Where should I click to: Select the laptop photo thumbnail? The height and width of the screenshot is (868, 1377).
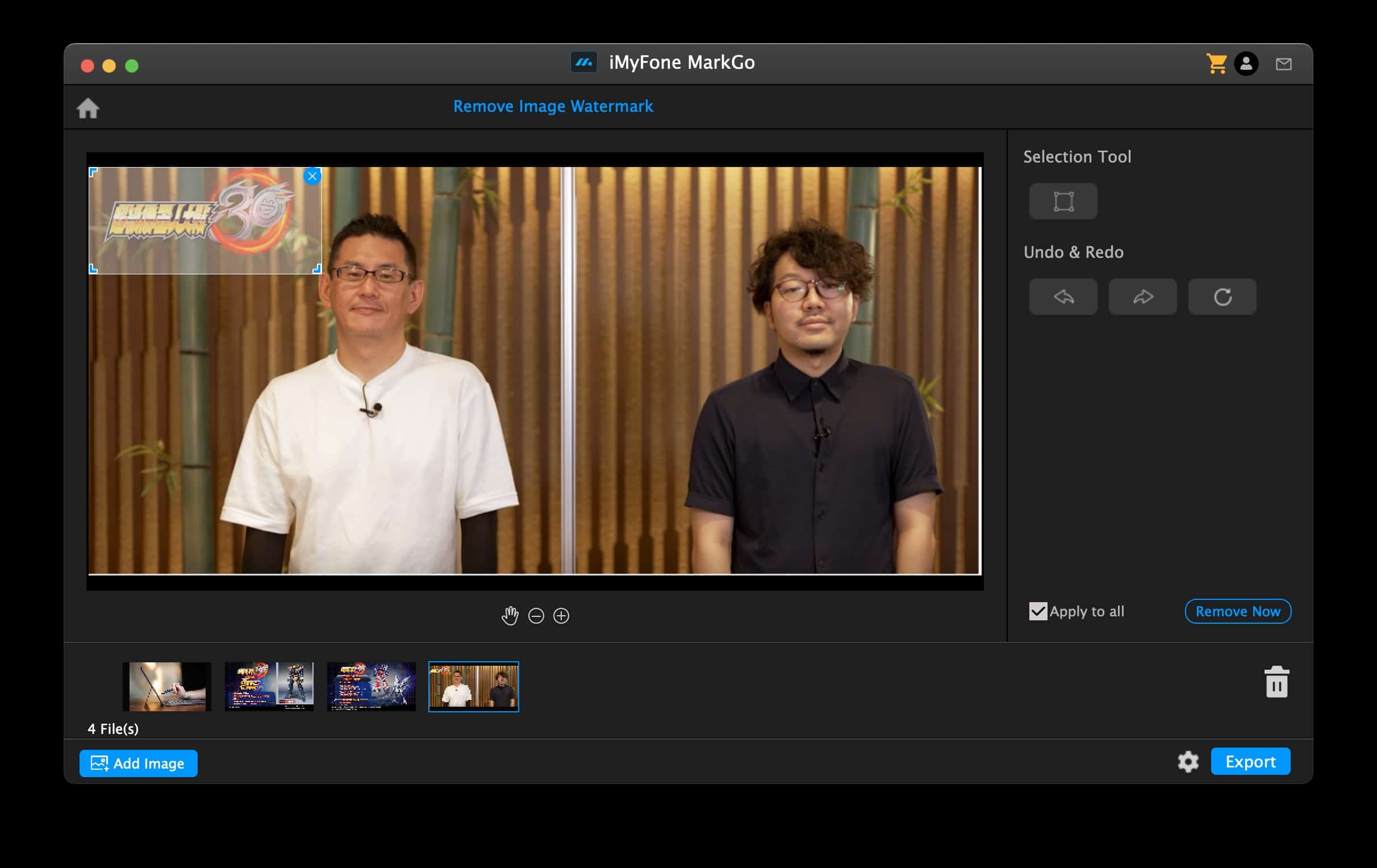coord(167,687)
